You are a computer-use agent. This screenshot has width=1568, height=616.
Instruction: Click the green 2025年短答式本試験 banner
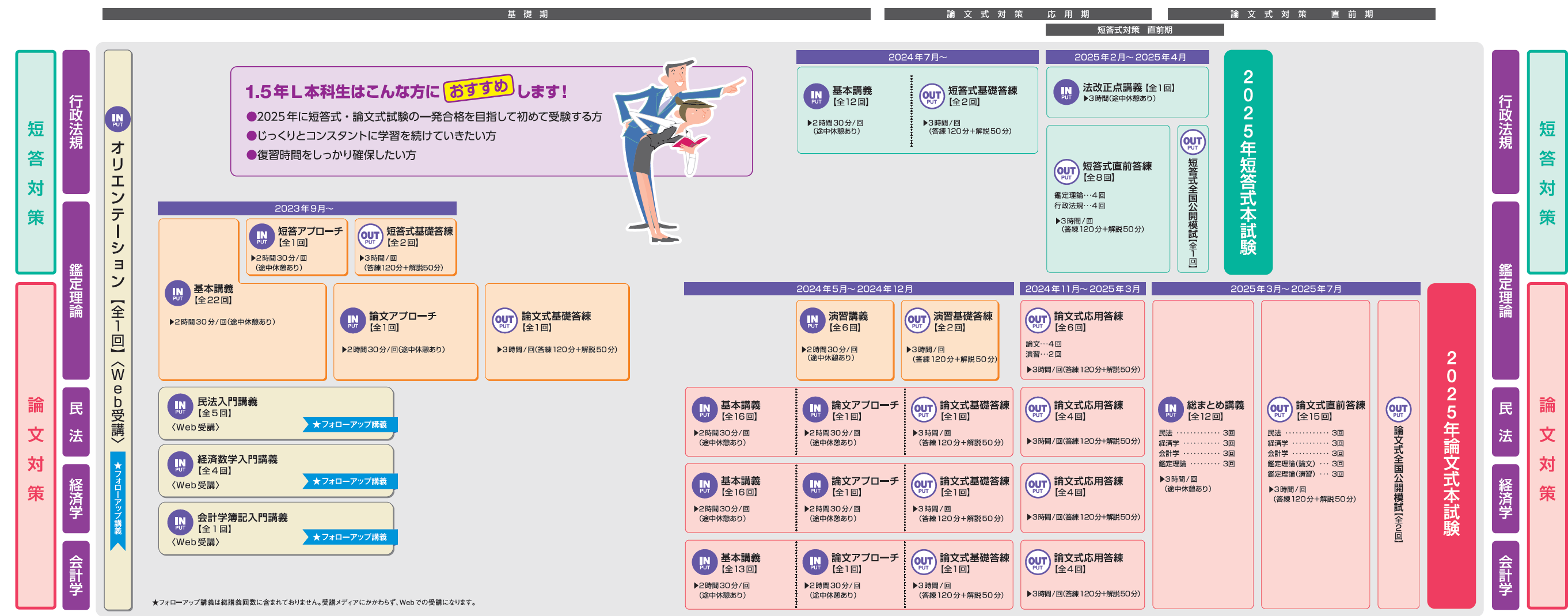pos(1247,162)
